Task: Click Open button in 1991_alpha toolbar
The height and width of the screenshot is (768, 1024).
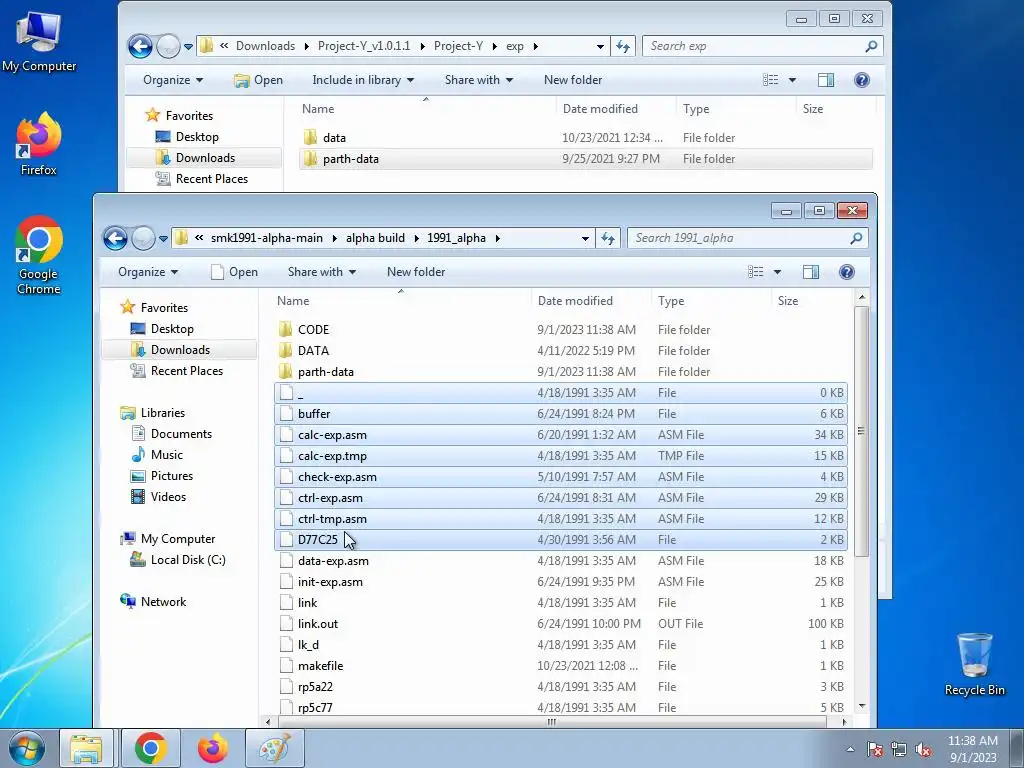Action: [234, 272]
